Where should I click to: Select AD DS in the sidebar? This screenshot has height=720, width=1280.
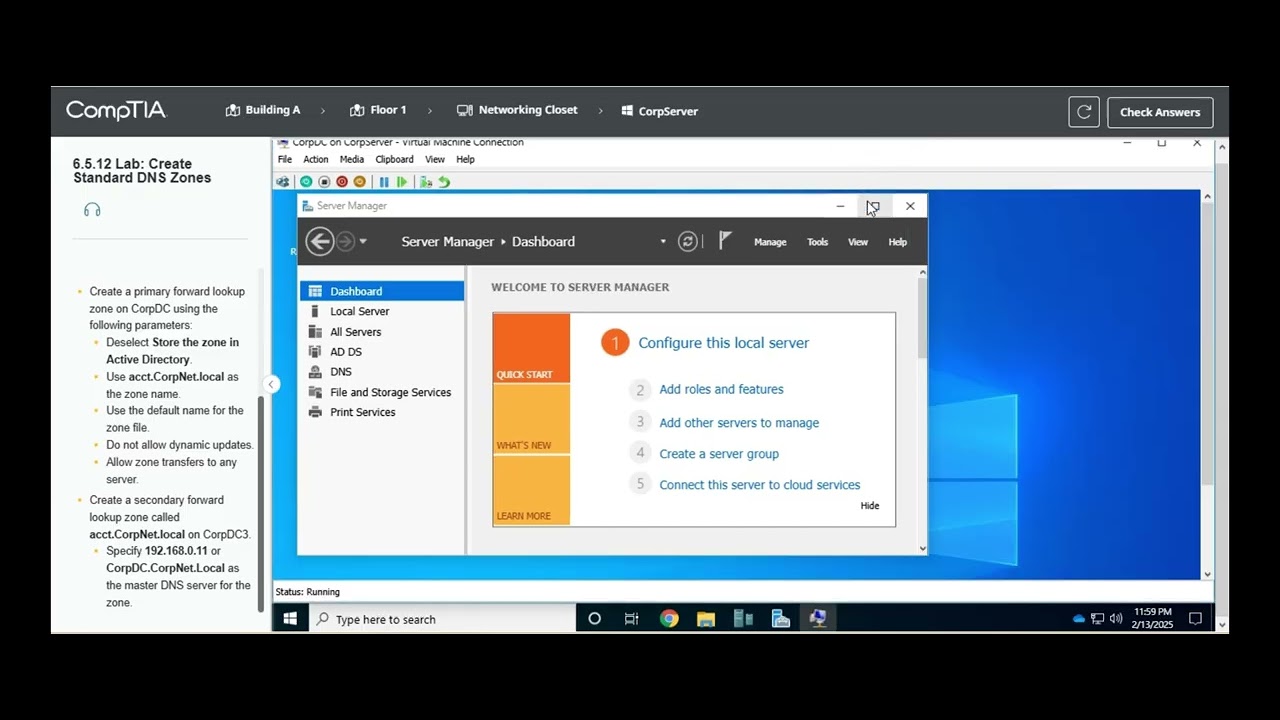381,352
